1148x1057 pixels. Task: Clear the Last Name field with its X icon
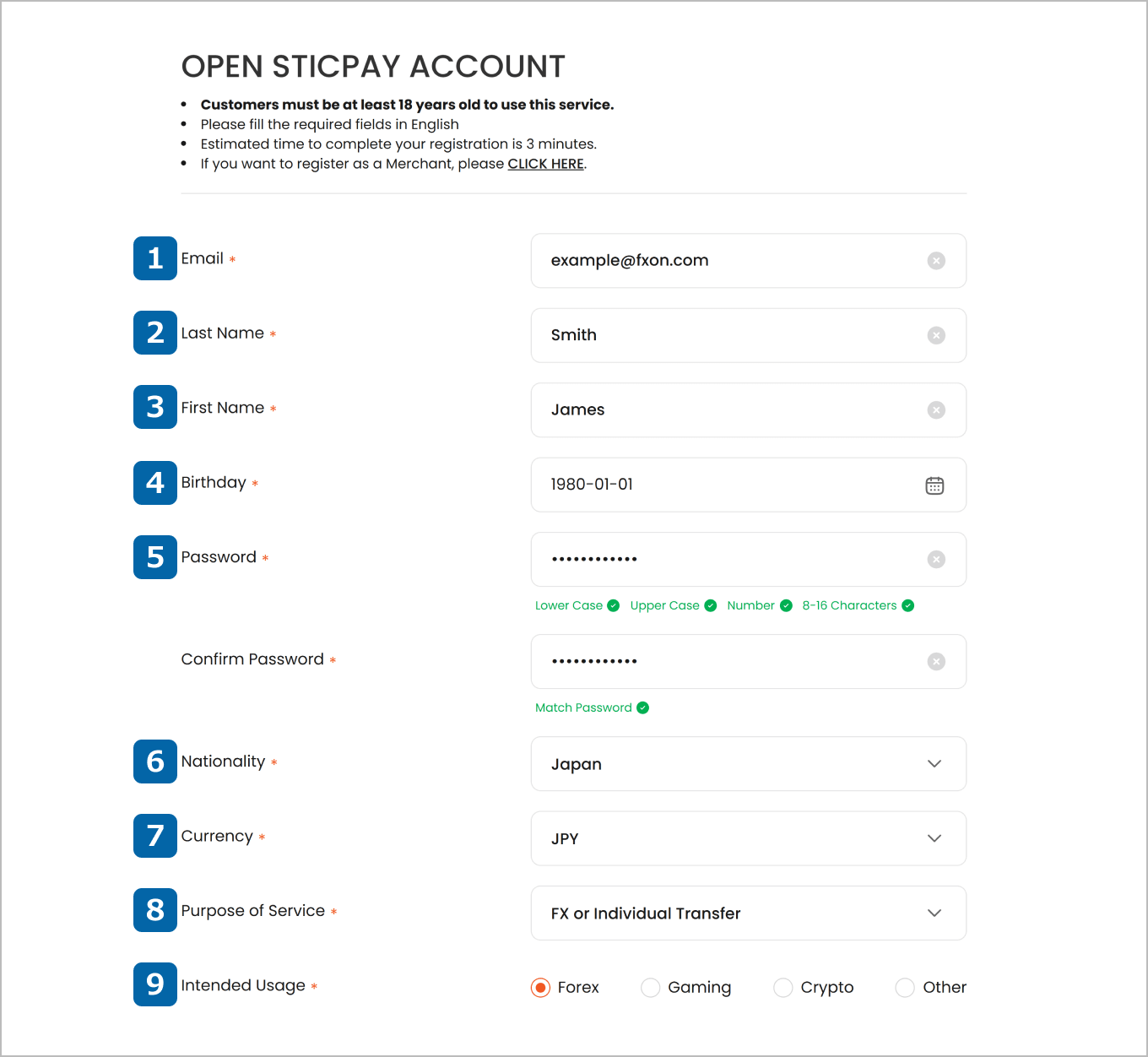click(936, 335)
